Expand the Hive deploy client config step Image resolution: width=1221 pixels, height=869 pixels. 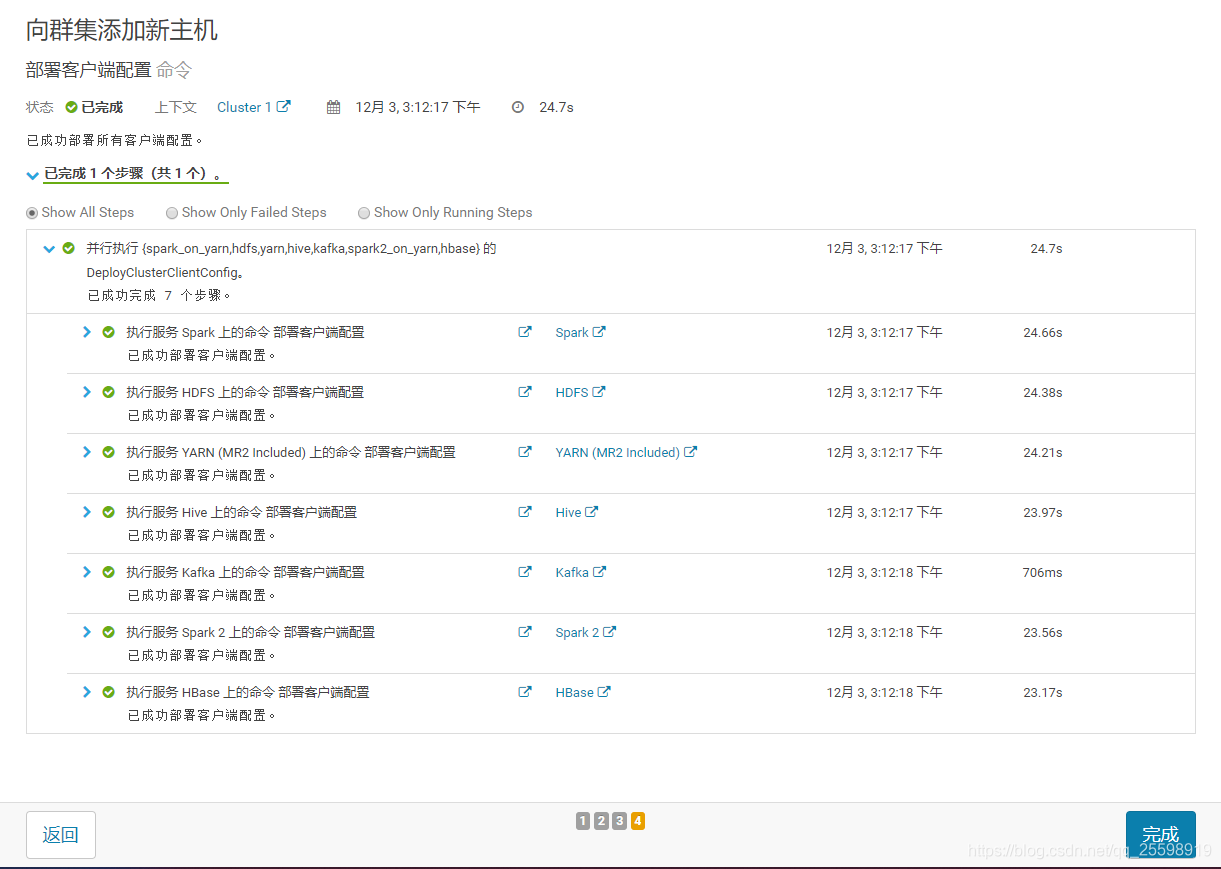[87, 512]
